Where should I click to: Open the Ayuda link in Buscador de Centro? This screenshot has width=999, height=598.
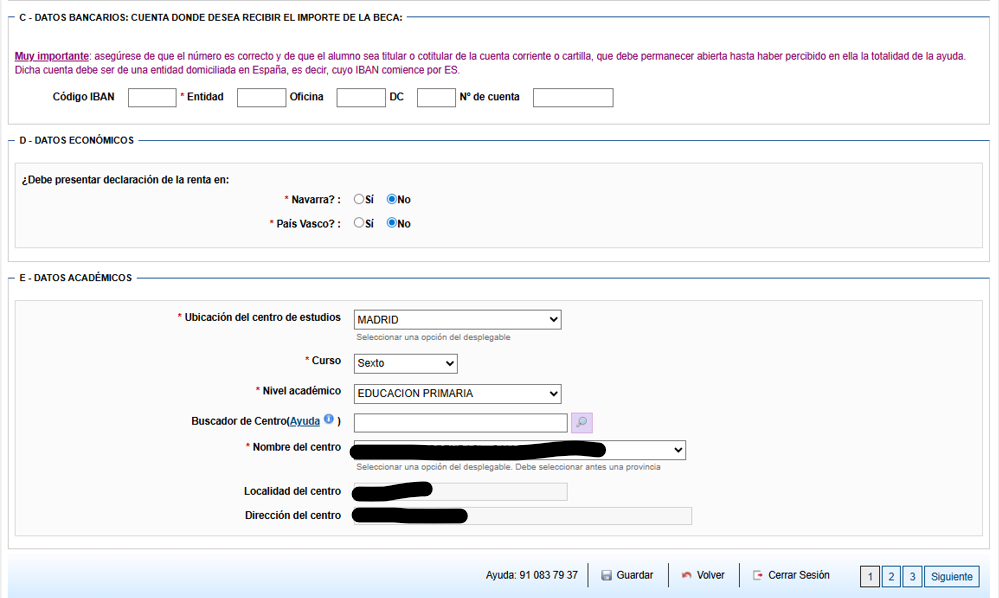[305, 421]
